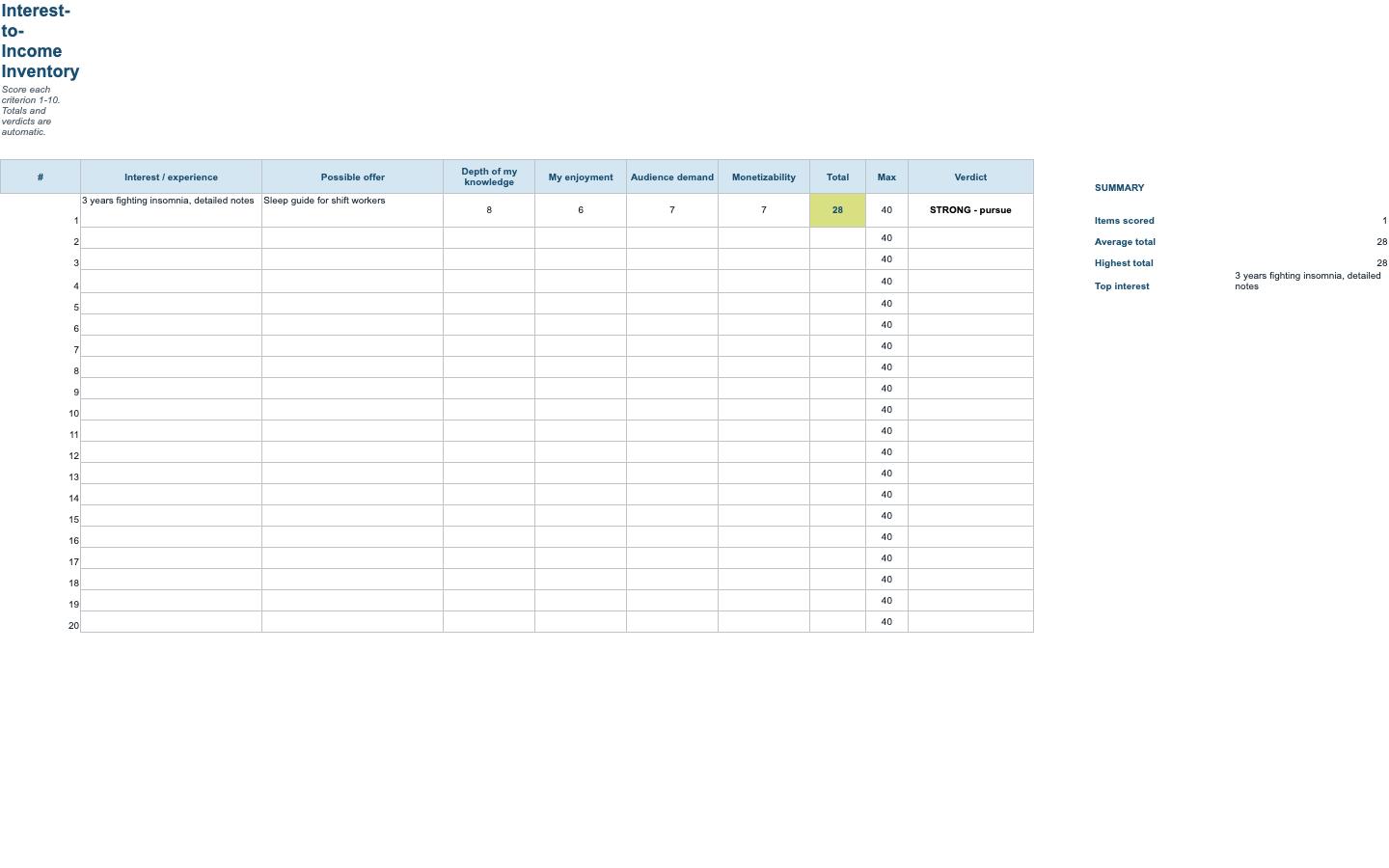
Task: Select the enjoyment score cell showing 6
Action: pyautogui.click(x=581, y=210)
